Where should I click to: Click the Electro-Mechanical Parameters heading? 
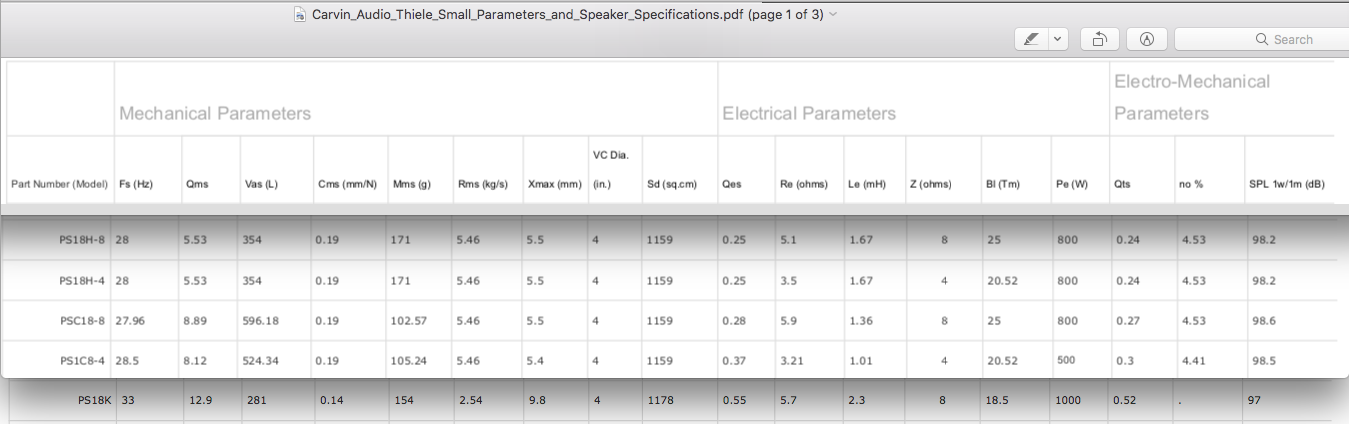click(1192, 97)
